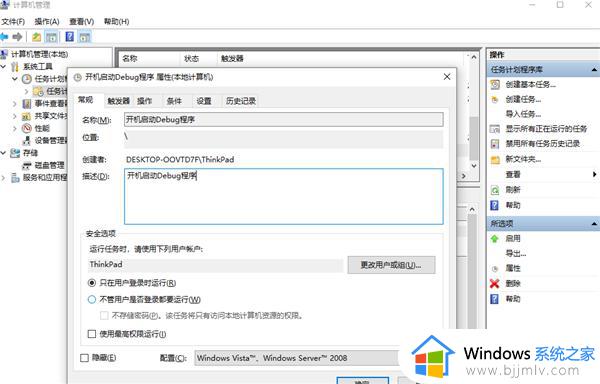Collapse the 任务计划程序库 actions section
Image resolution: width=600 pixels, height=384 pixels.
coord(594,70)
